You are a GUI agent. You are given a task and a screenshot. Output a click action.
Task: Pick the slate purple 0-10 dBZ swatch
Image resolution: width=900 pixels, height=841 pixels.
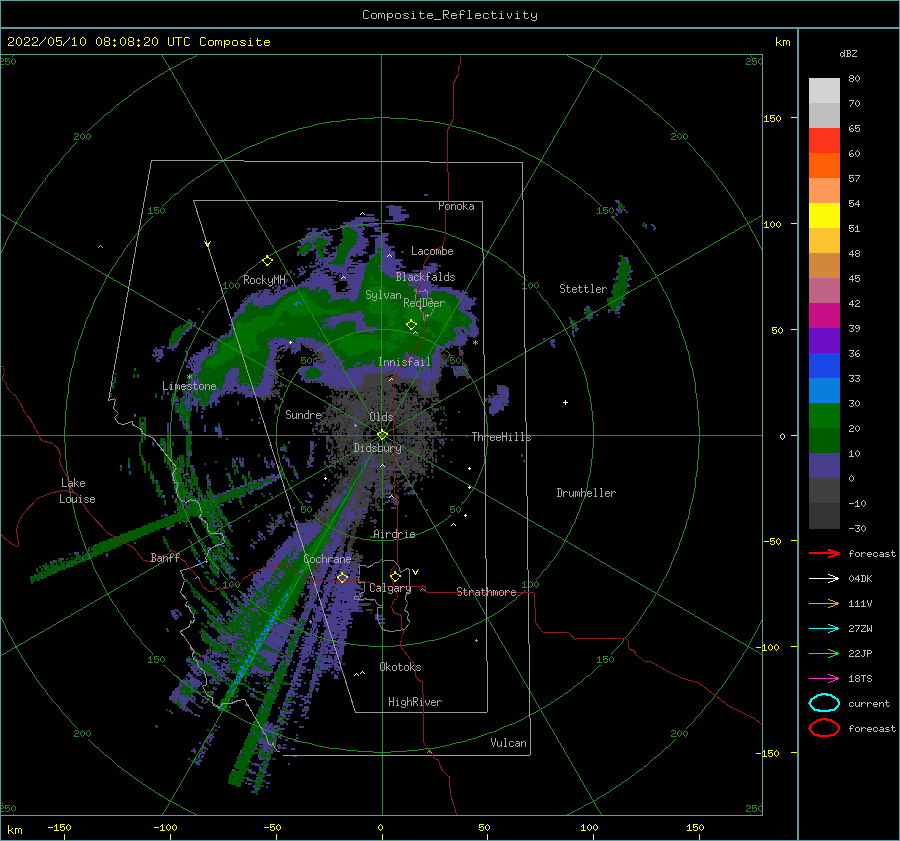tap(824, 466)
